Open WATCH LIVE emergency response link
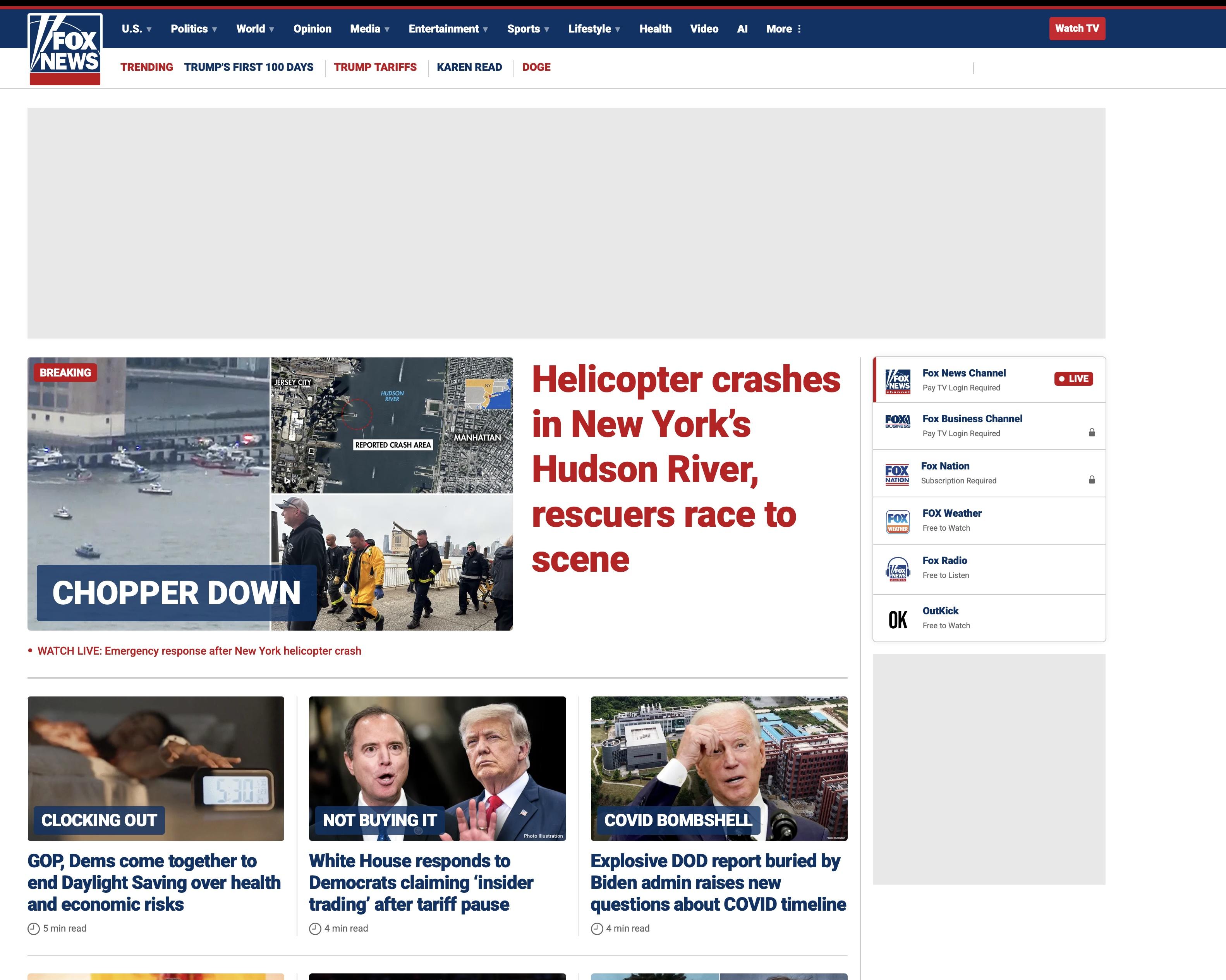This screenshot has width=1226, height=980. [199, 651]
